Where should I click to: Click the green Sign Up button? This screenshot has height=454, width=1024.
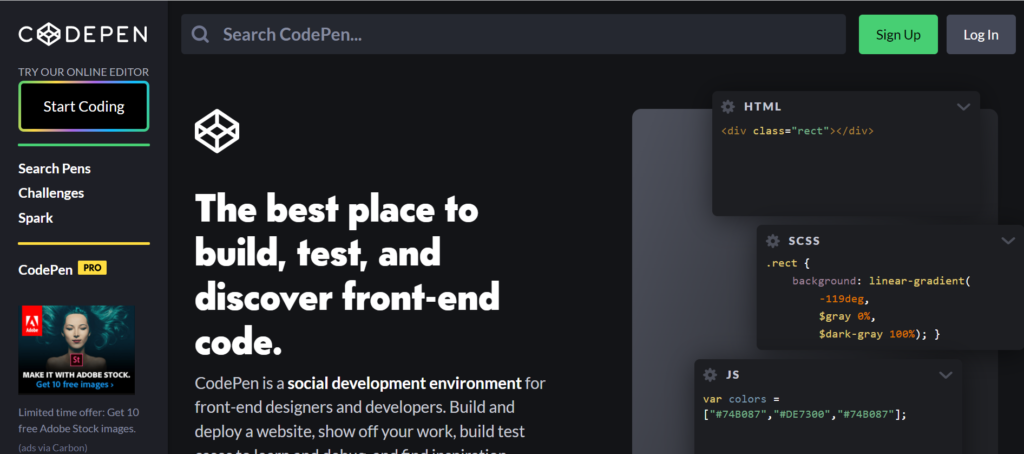898,35
